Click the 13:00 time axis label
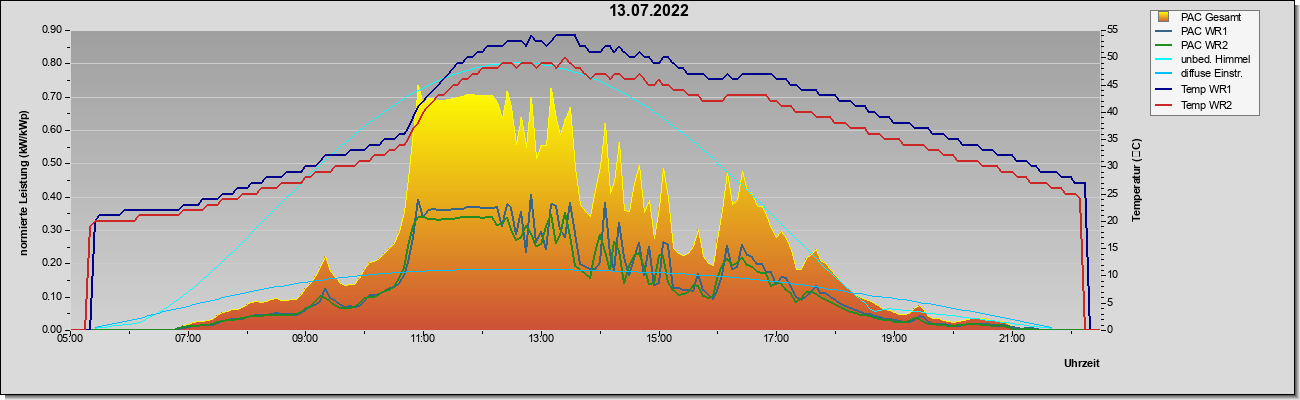This screenshot has width=1300, height=400. click(x=540, y=339)
